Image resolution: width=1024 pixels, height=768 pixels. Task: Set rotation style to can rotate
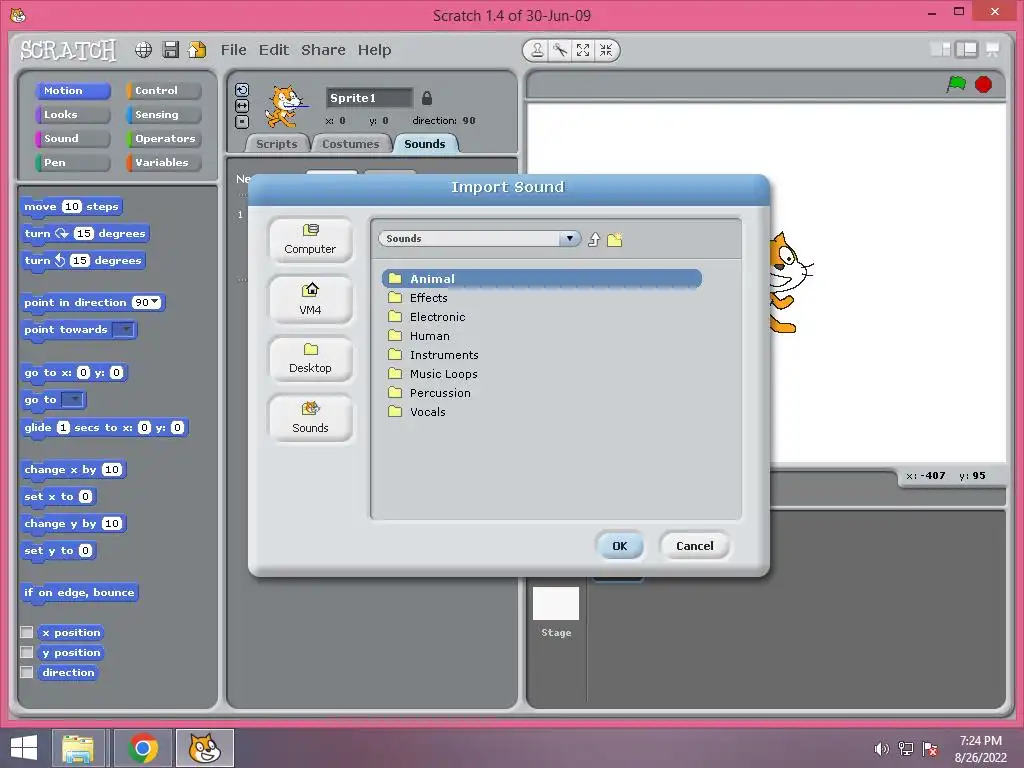[242, 90]
